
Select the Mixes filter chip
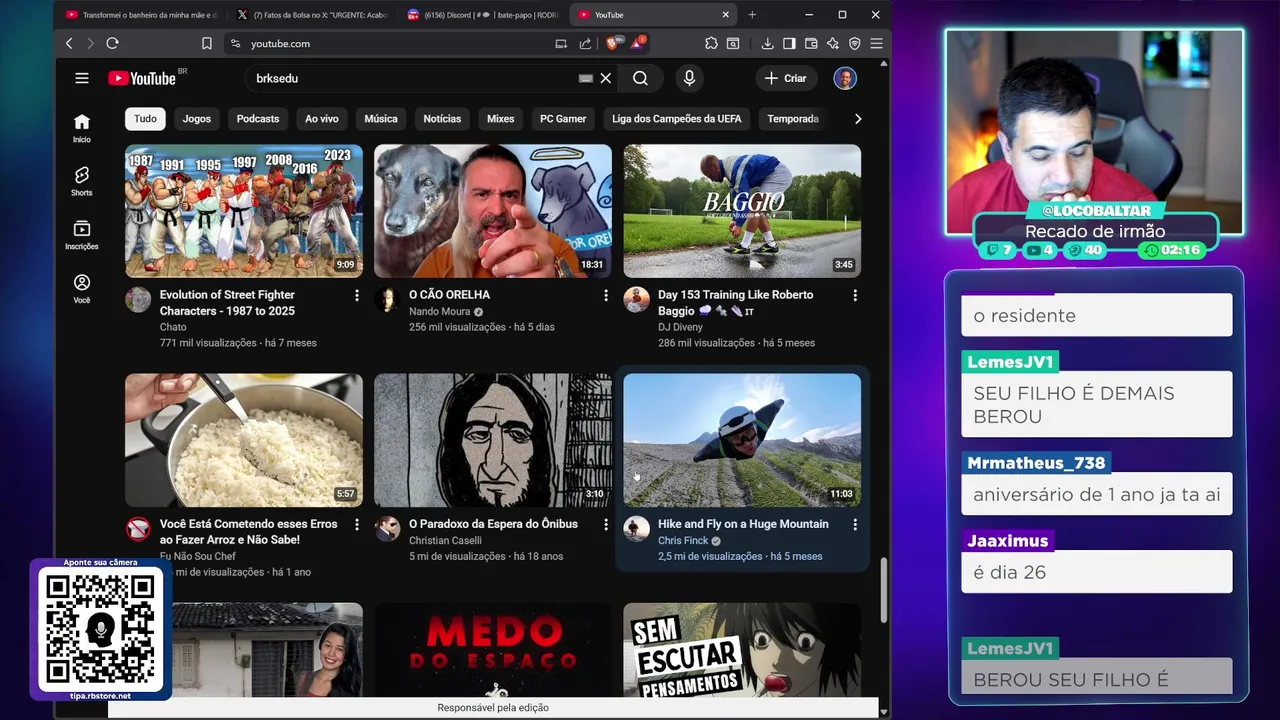(x=501, y=119)
